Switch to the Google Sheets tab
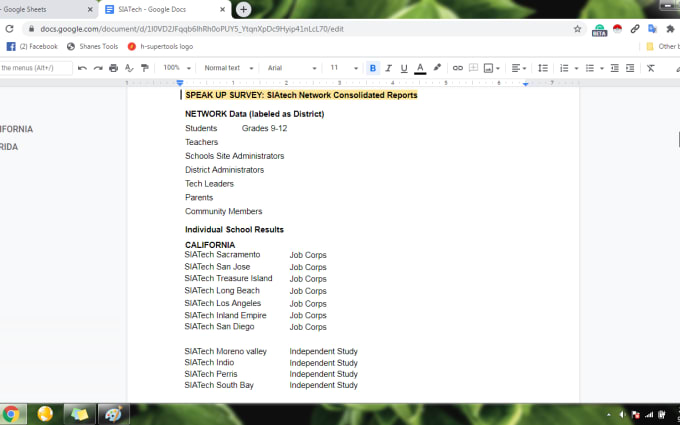This screenshot has height=425, width=680. [x=43, y=9]
